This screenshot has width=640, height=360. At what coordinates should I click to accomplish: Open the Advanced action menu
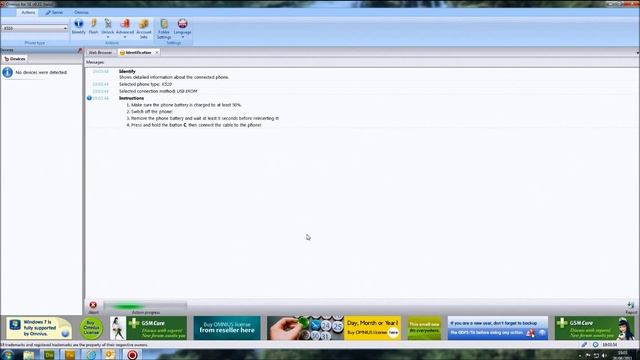125,29
